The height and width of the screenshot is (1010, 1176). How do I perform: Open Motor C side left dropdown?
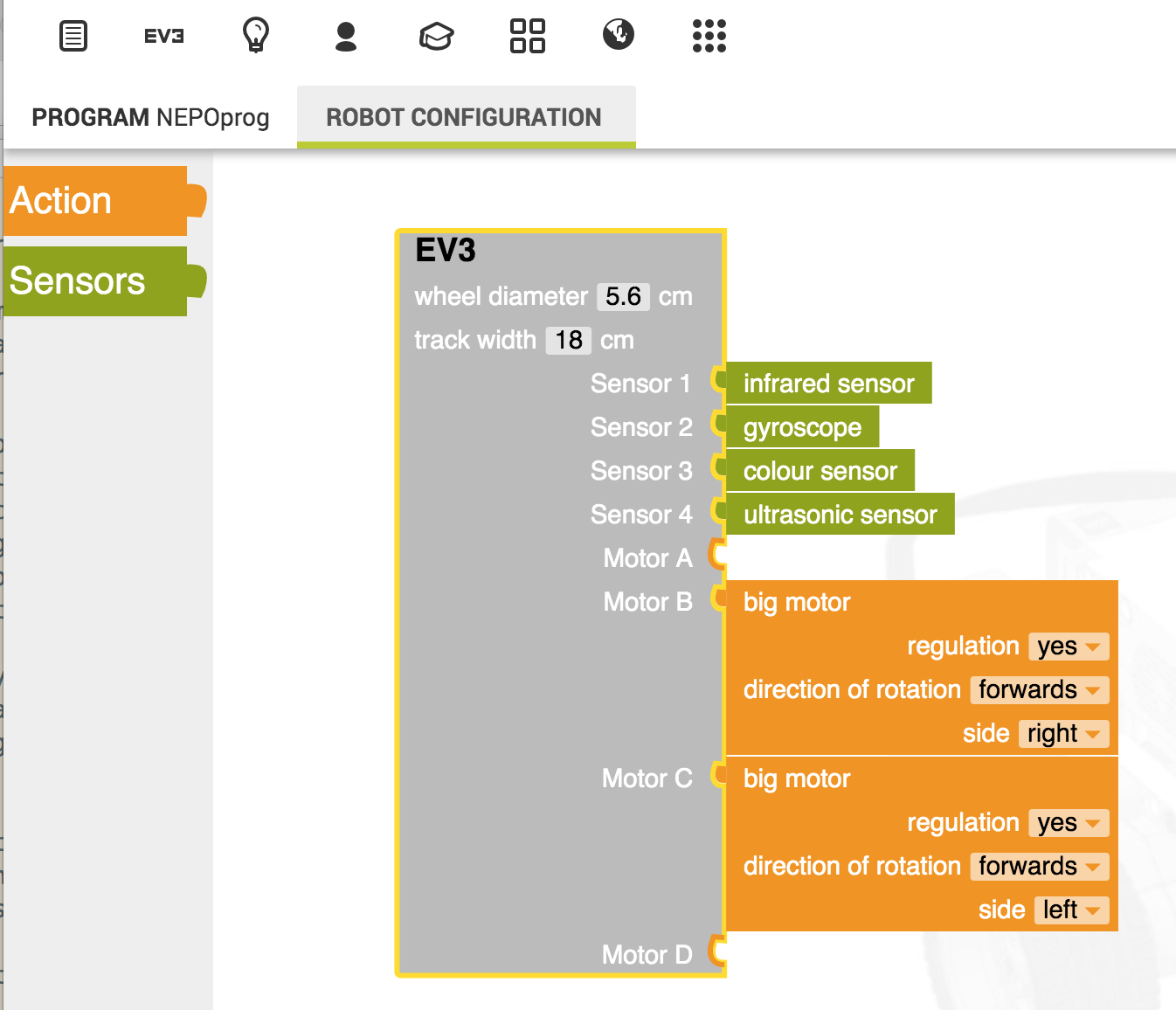pos(1072,910)
